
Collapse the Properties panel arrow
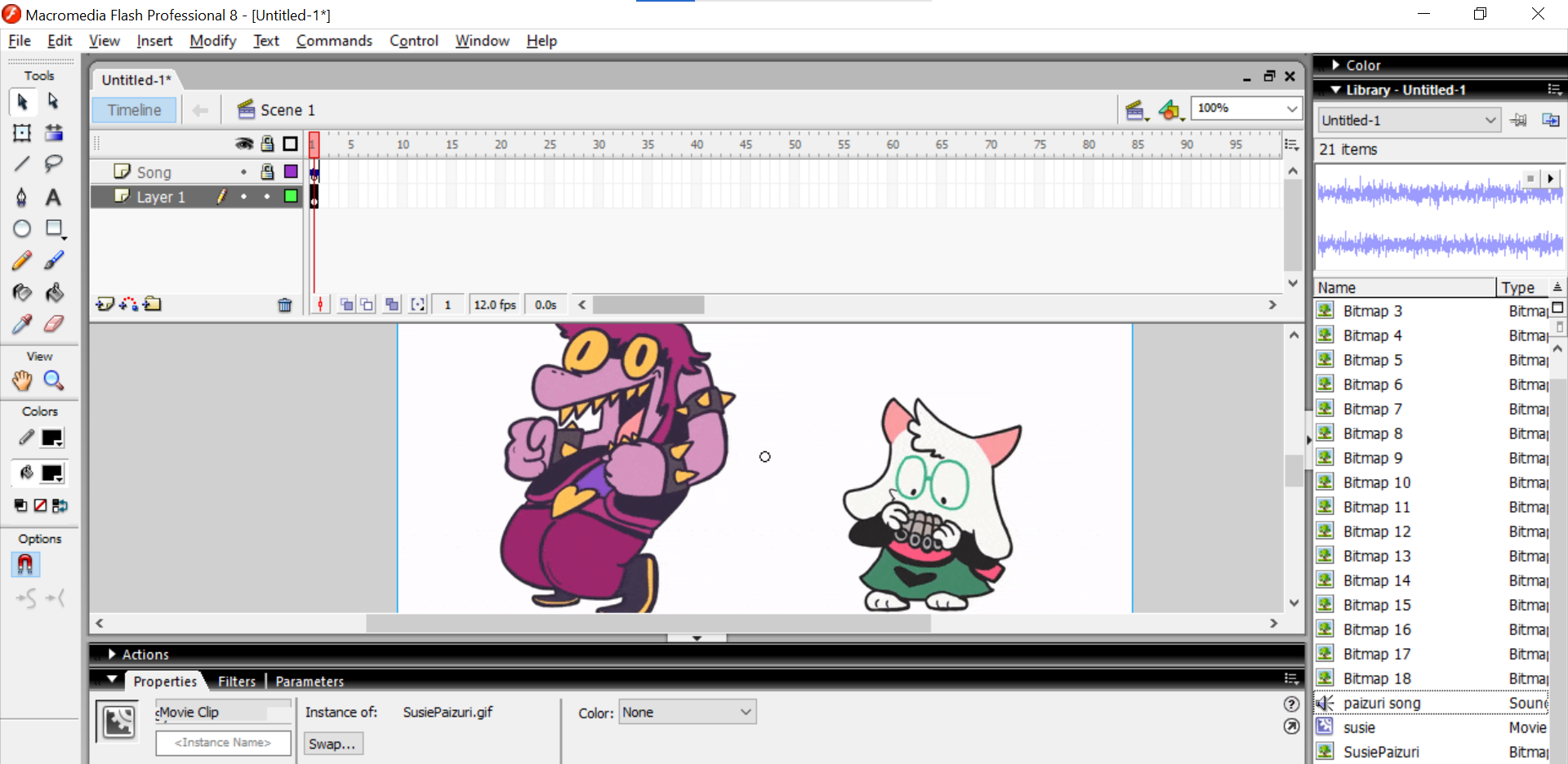point(112,679)
